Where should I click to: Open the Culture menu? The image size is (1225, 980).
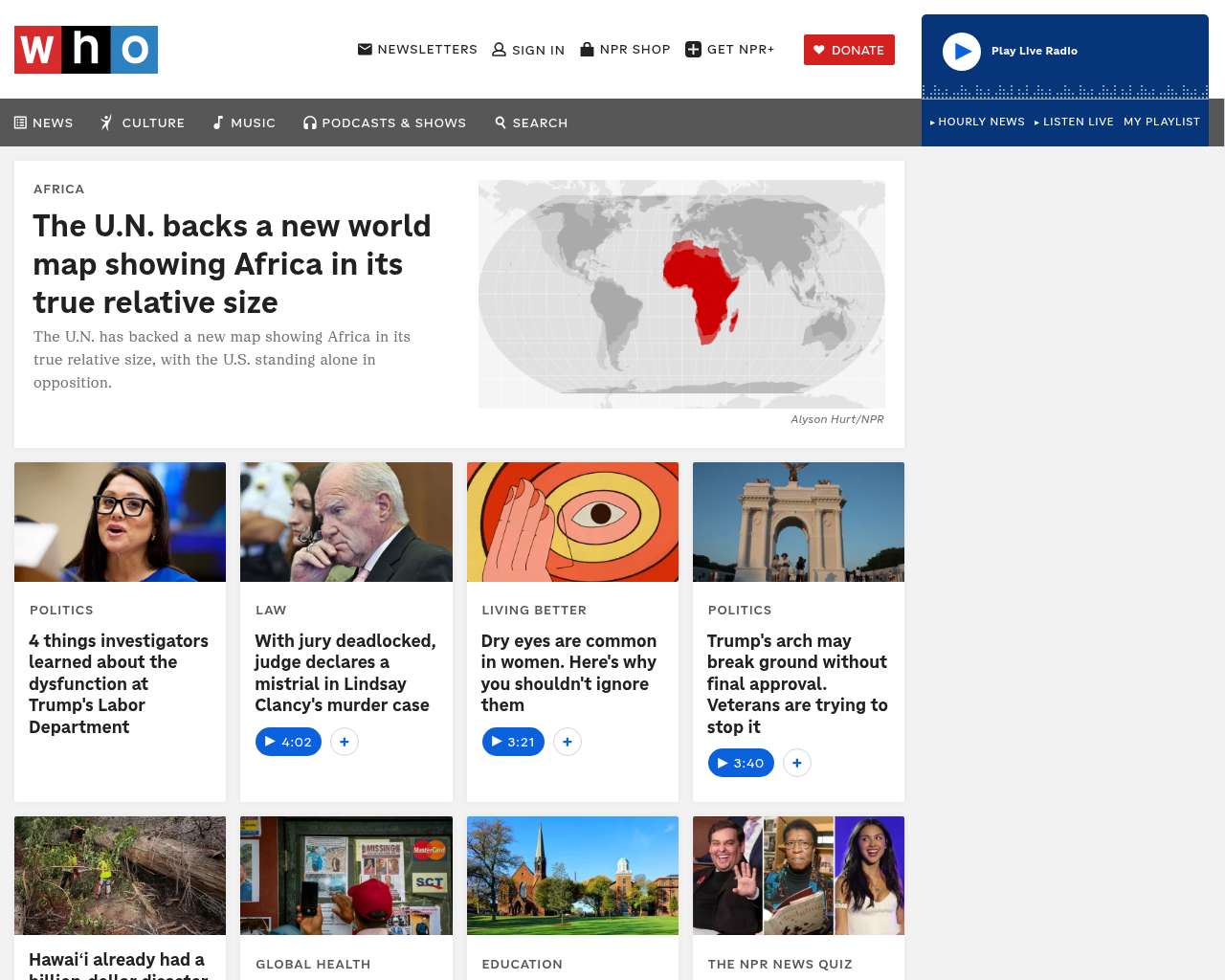pyautogui.click(x=143, y=122)
